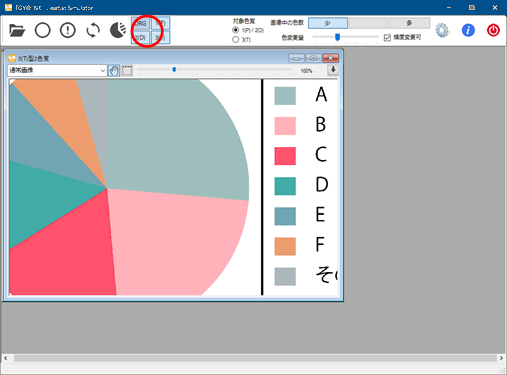The width and height of the screenshot is (507, 375).
Task: Click the plain circle toolbar icon
Action: pos(43,30)
